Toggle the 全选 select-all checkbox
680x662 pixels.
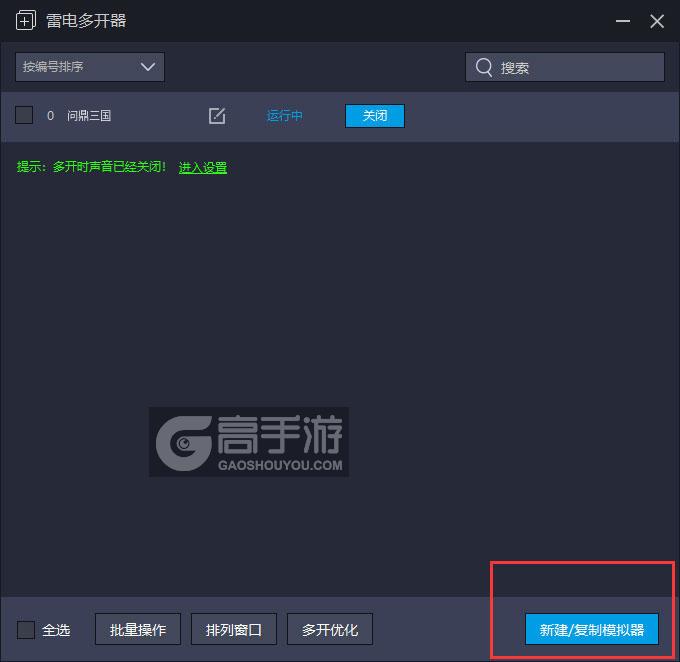[26, 629]
